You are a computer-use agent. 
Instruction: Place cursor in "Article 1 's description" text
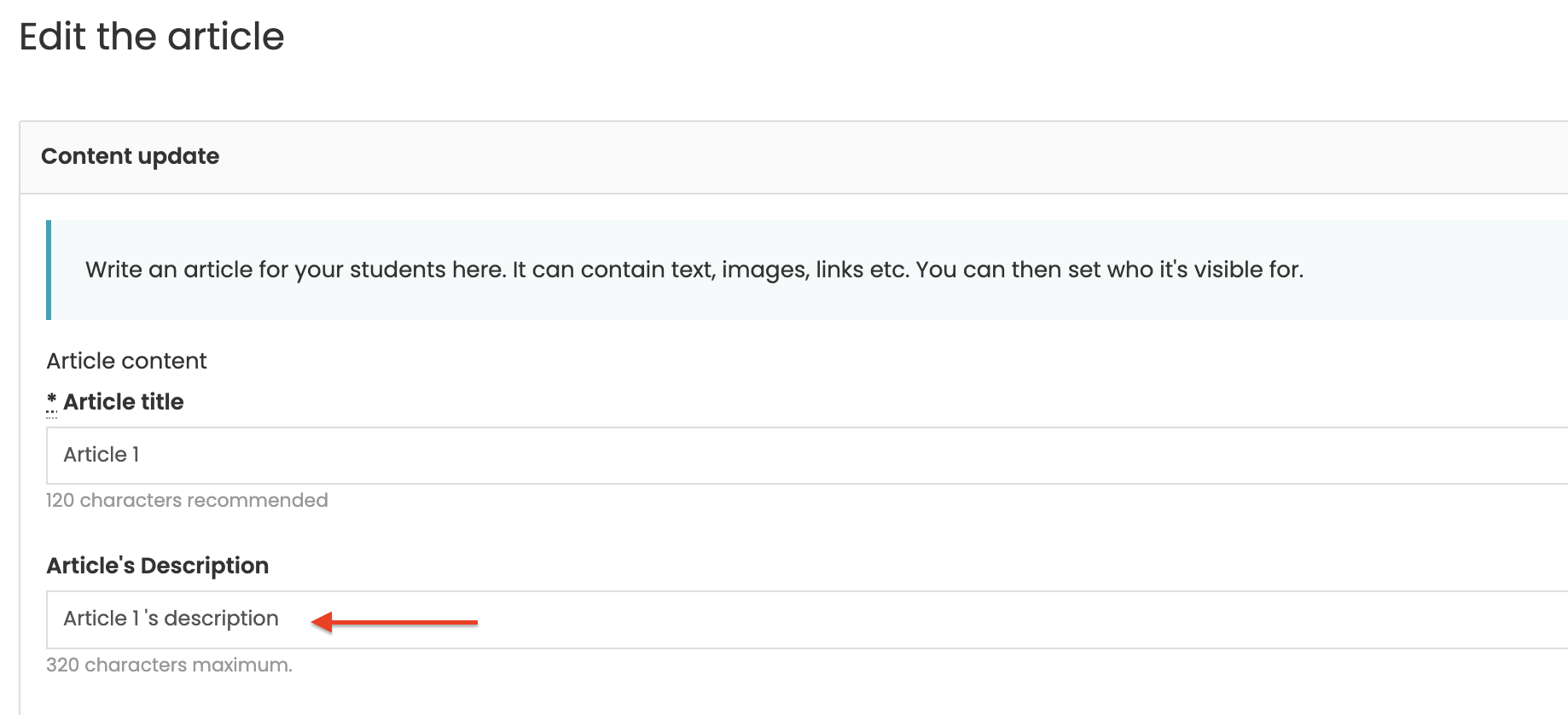tap(171, 619)
